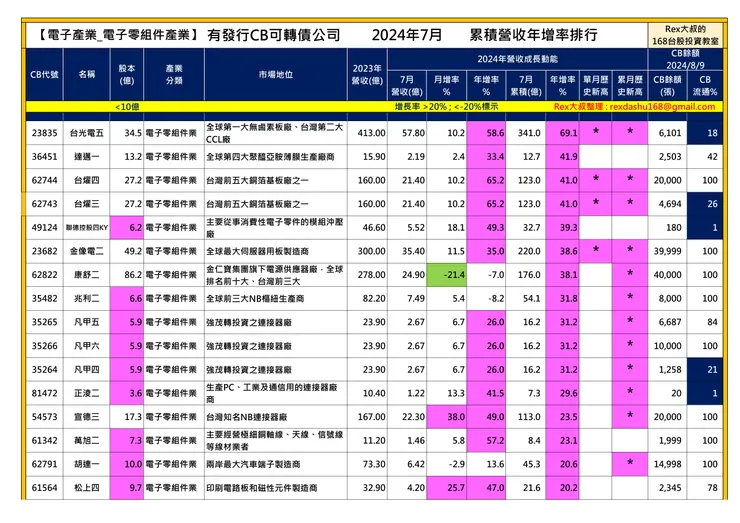This screenshot has width=740, height=523.
Task: Click the CB代號 column header
Action: (44, 74)
